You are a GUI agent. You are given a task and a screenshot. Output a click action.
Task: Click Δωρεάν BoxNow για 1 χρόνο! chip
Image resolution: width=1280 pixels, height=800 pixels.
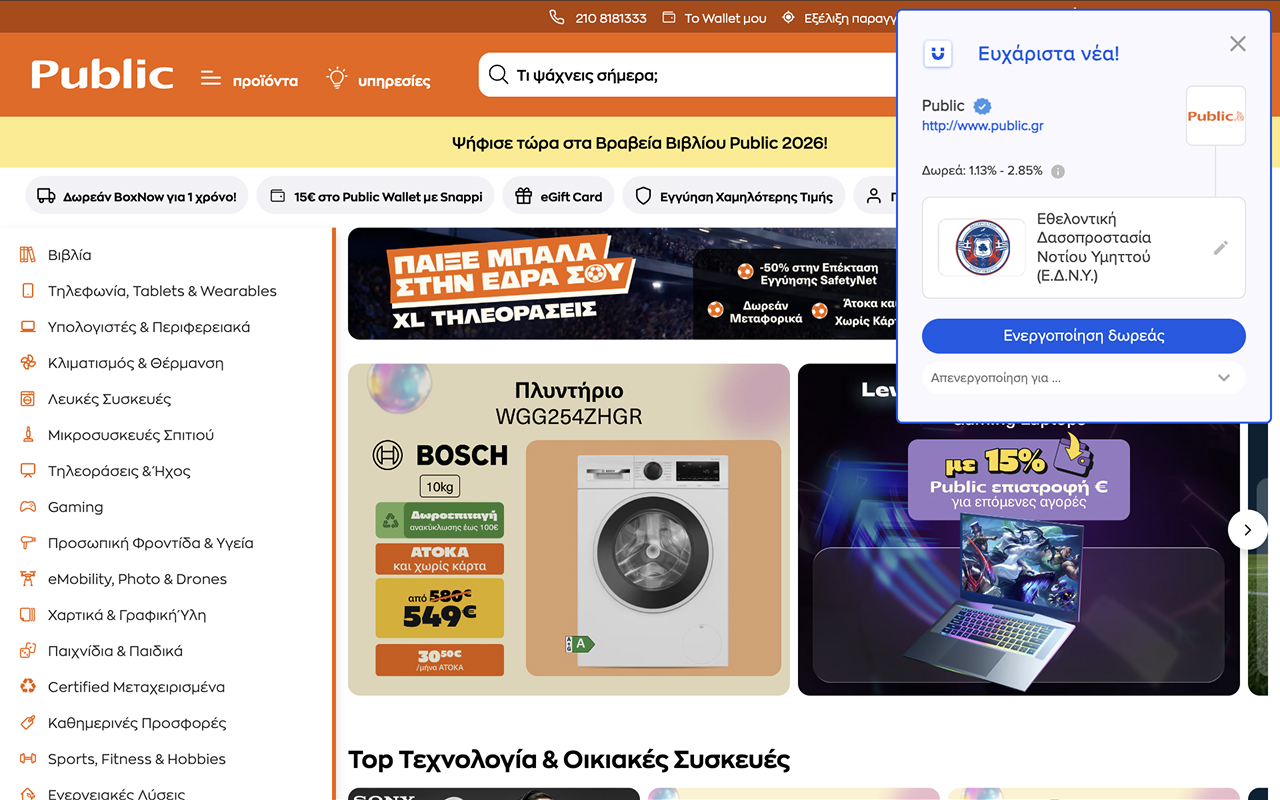(x=136, y=197)
